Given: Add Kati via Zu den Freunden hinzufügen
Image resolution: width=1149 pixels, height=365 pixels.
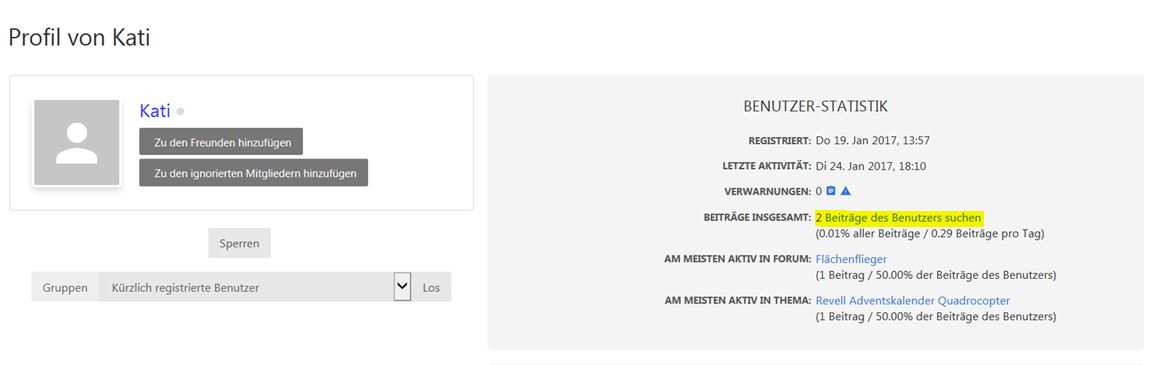Looking at the screenshot, I should [221, 142].
